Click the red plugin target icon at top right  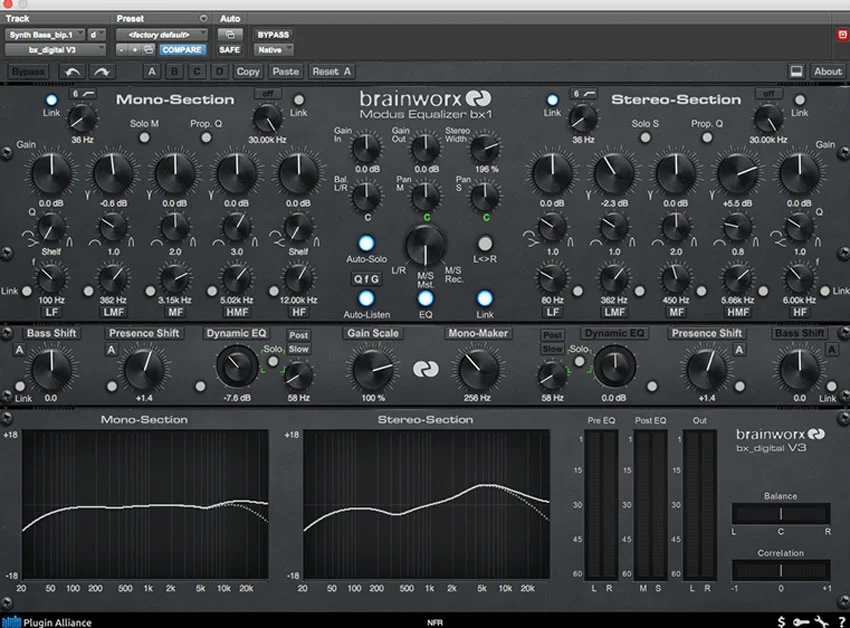click(x=841, y=34)
